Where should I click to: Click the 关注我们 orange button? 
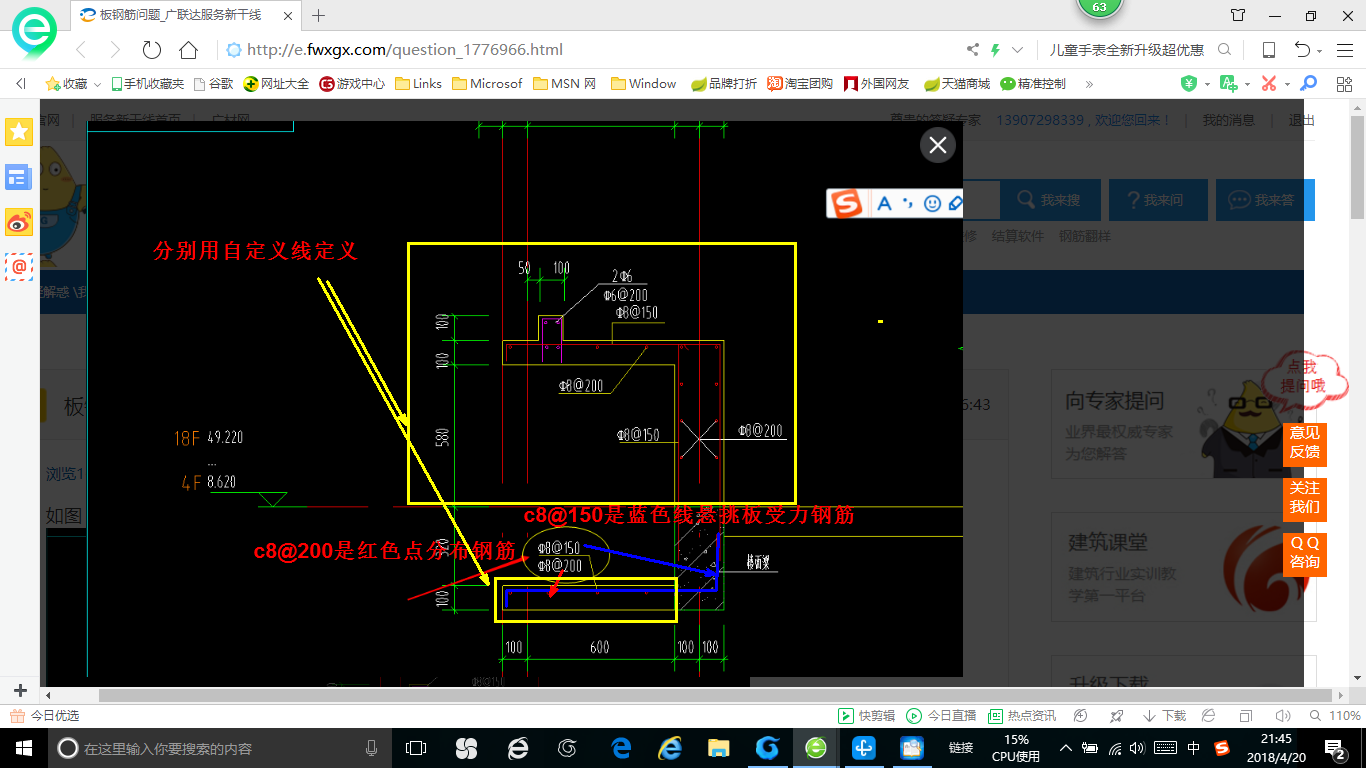click(x=1304, y=498)
